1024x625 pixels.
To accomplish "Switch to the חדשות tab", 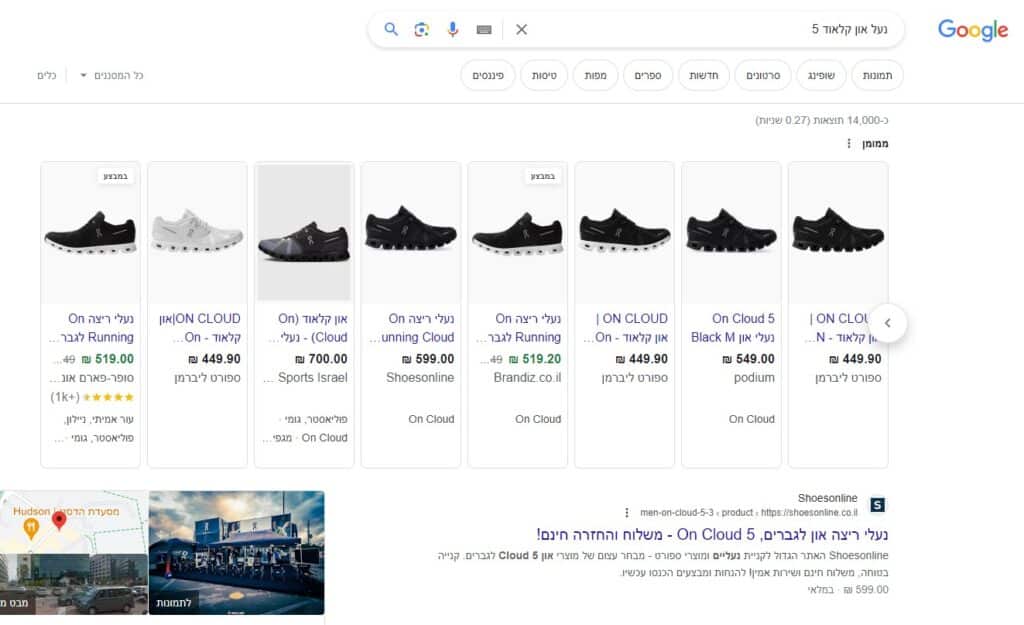I will coord(703,75).
